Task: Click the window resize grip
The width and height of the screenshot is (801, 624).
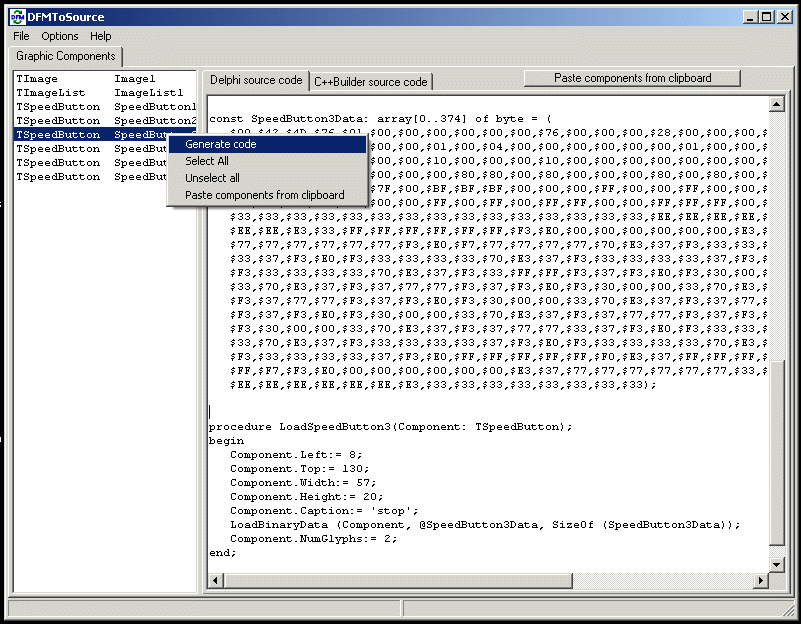Action: (x=789, y=610)
